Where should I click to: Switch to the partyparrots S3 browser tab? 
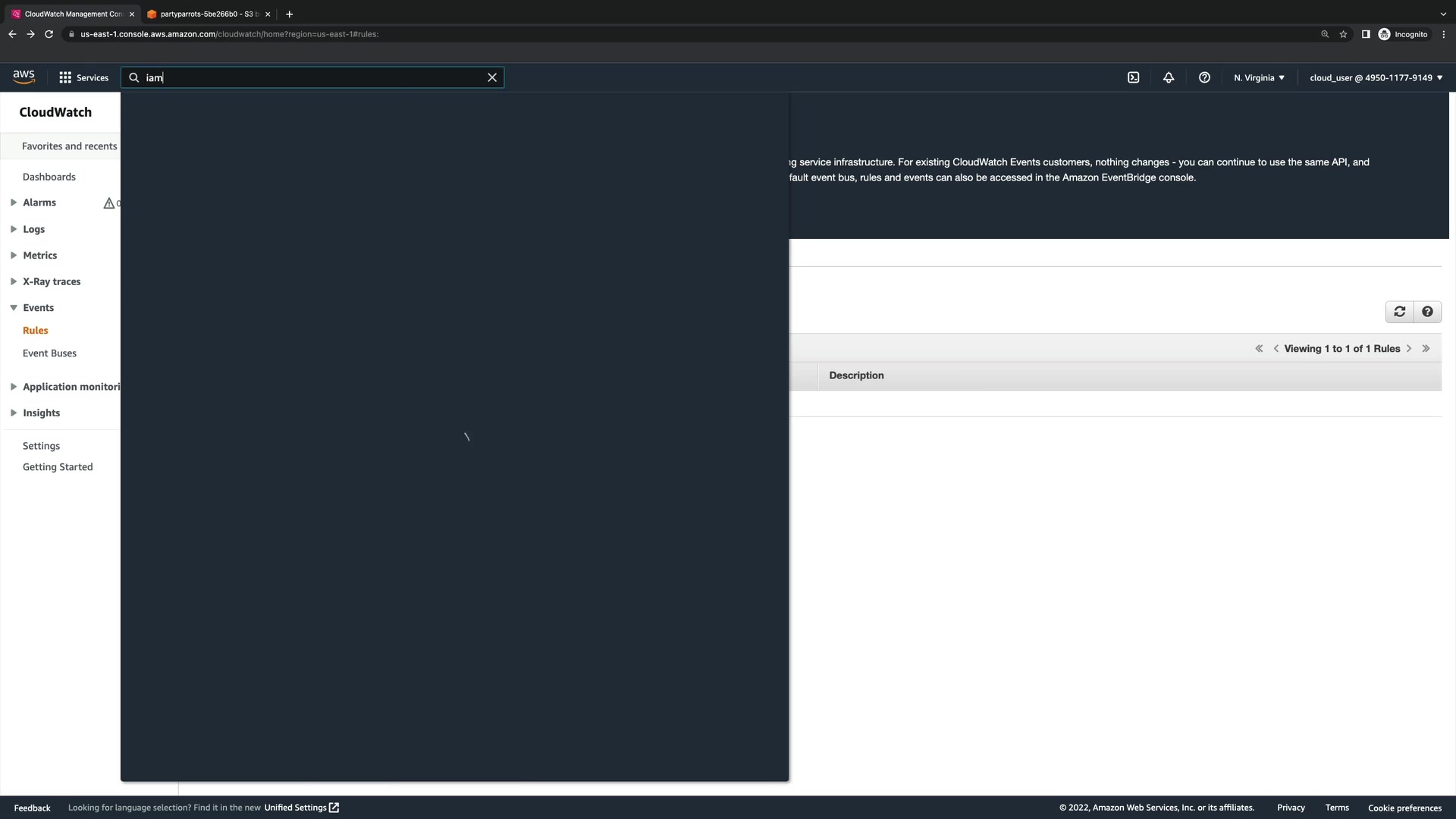tap(205, 14)
